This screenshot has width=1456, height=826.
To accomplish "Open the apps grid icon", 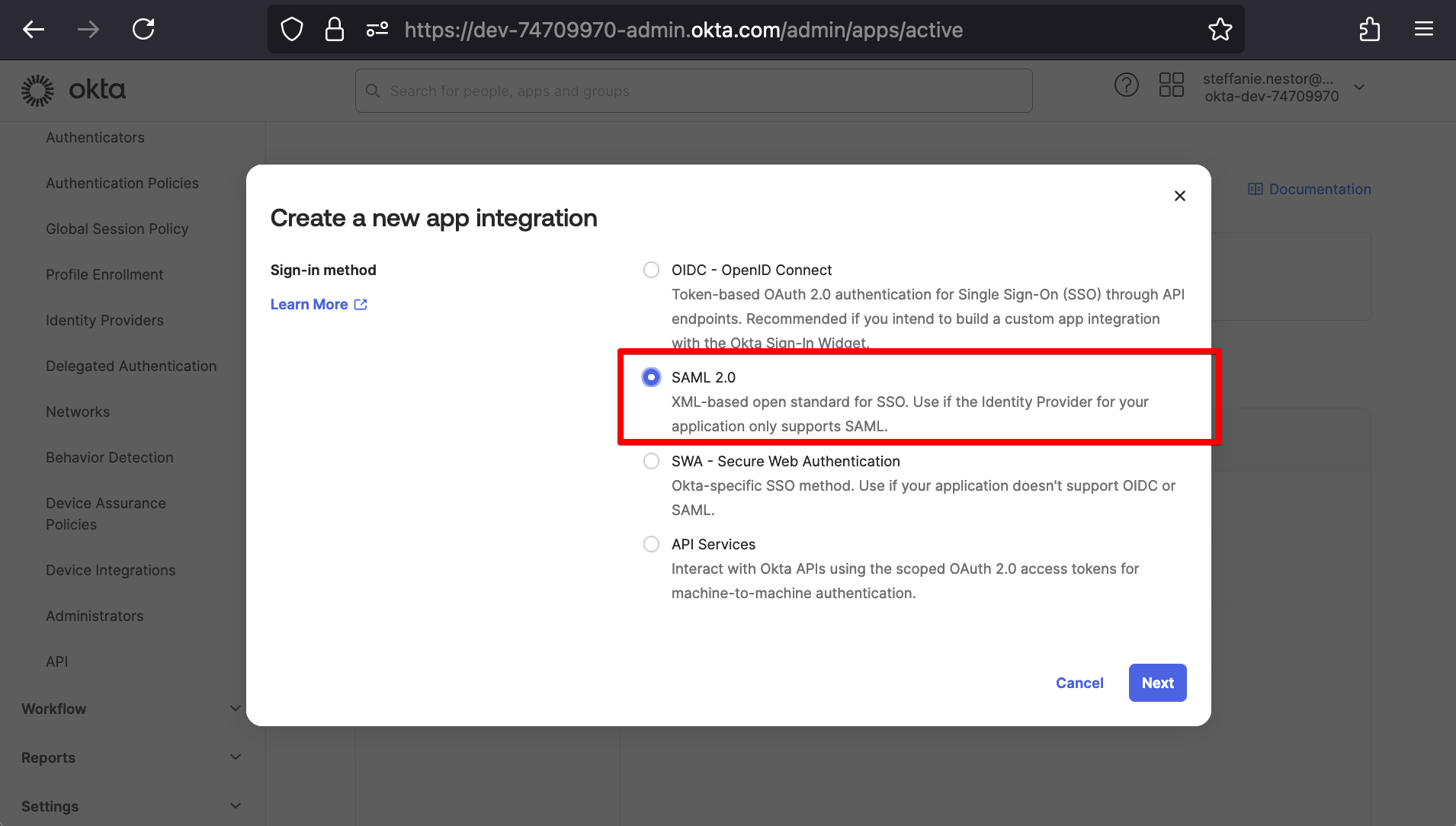I will pyautogui.click(x=1171, y=85).
